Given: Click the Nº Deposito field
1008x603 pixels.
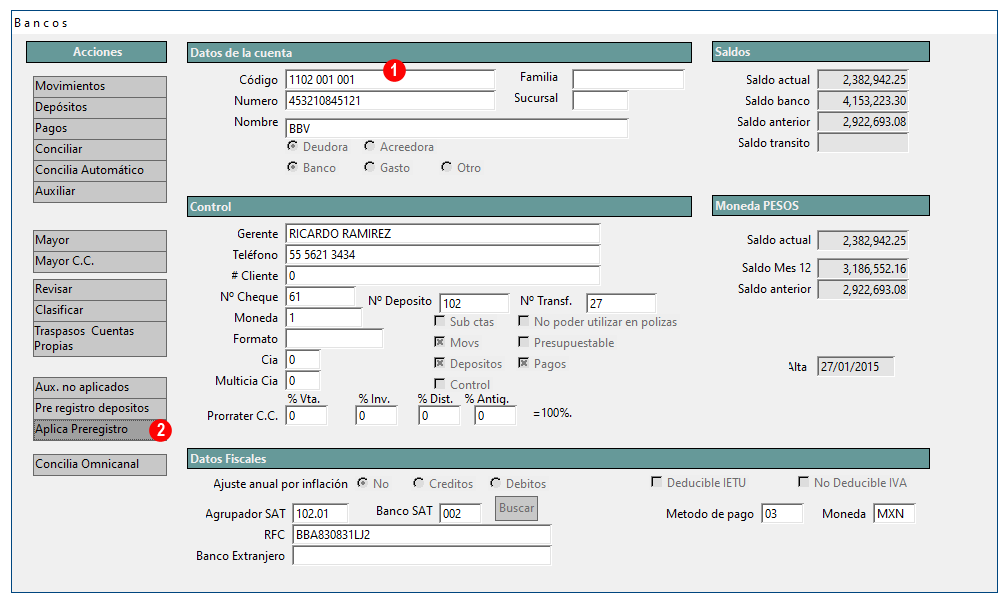Looking at the screenshot, I should 474,303.
